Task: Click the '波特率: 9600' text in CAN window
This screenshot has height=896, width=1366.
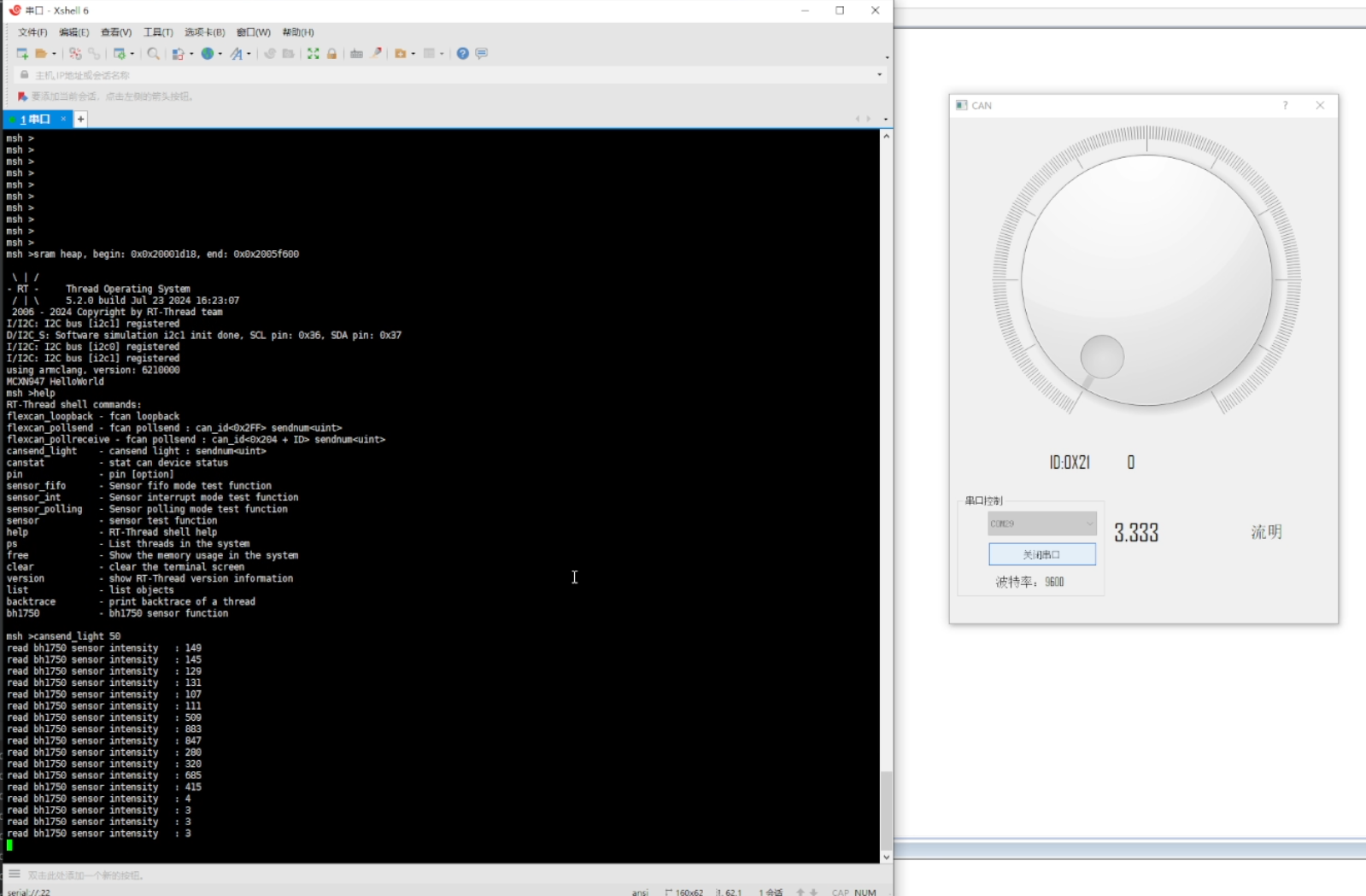Action: (1029, 582)
